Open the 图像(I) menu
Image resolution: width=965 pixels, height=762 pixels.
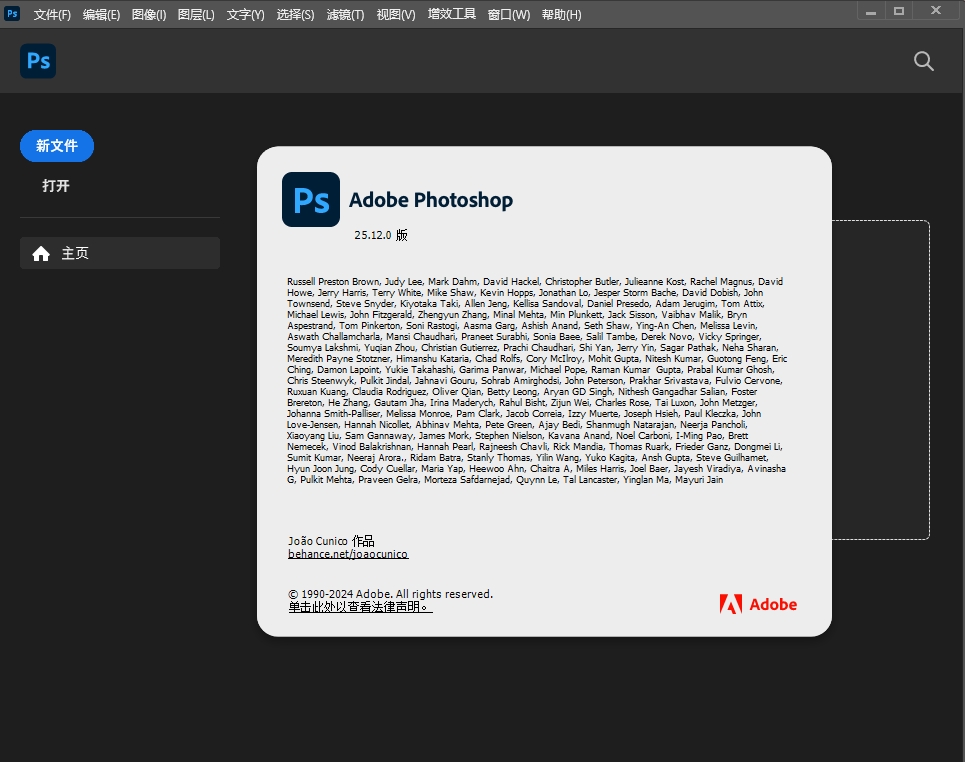(x=149, y=14)
